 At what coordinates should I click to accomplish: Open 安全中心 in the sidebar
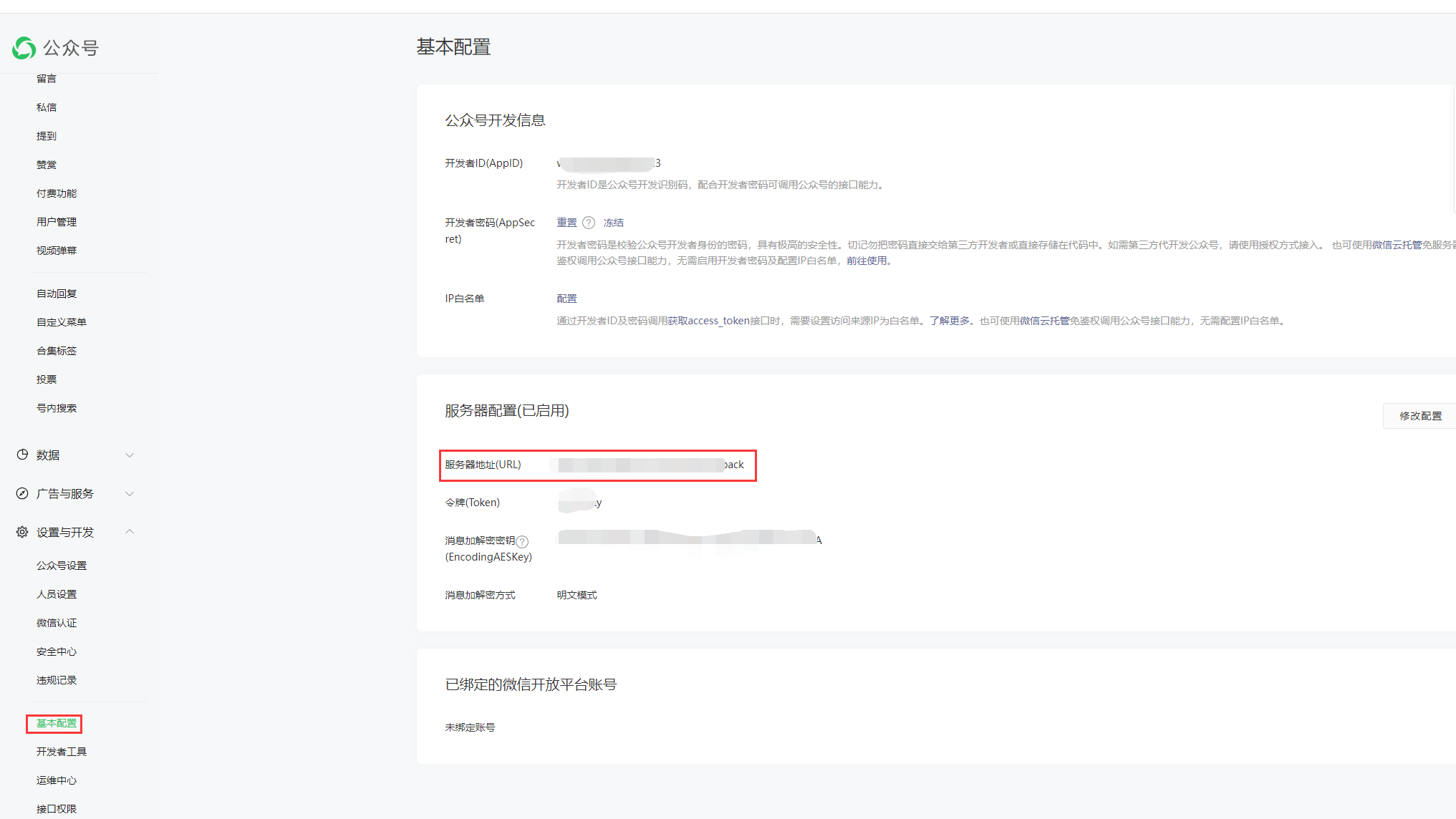57,651
